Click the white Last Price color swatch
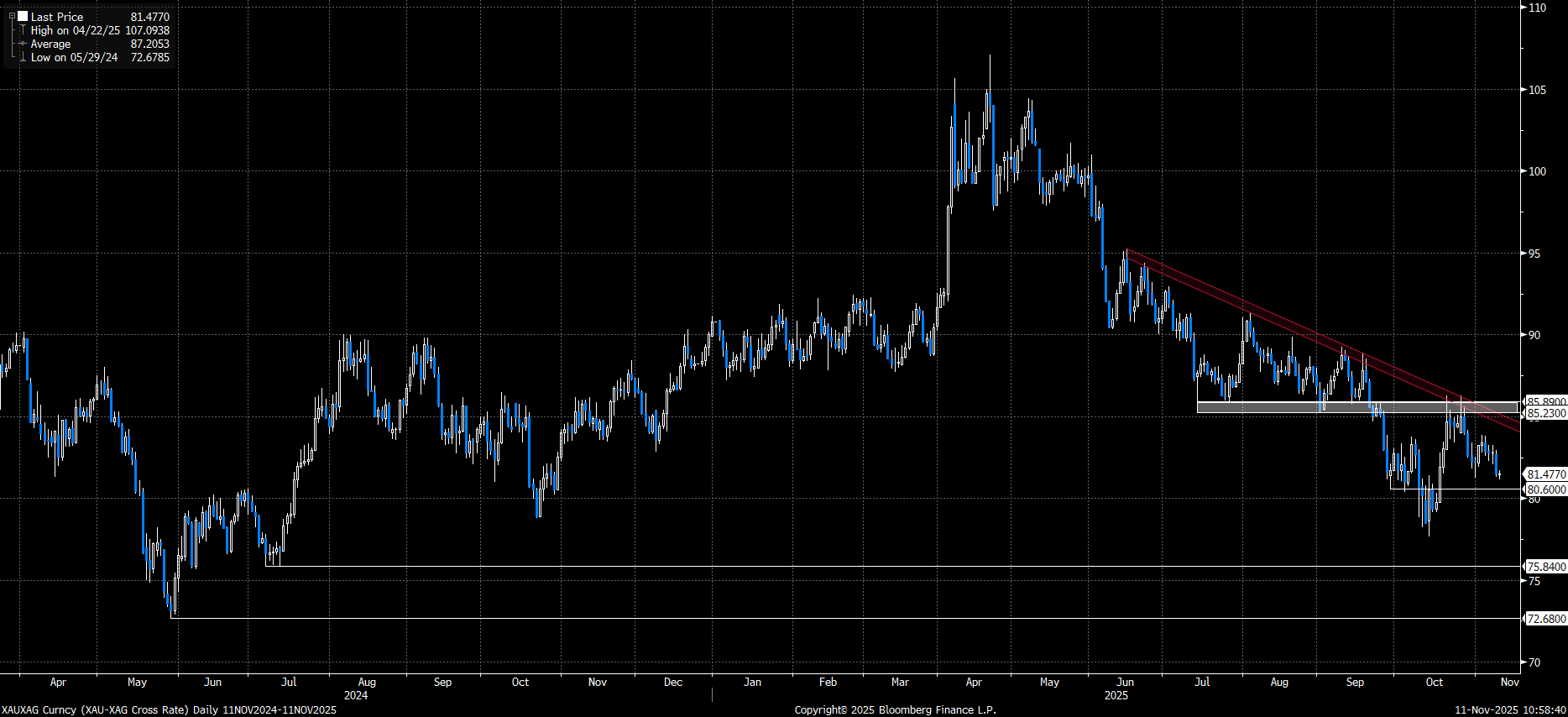The width and height of the screenshot is (1568, 717). pos(23,16)
